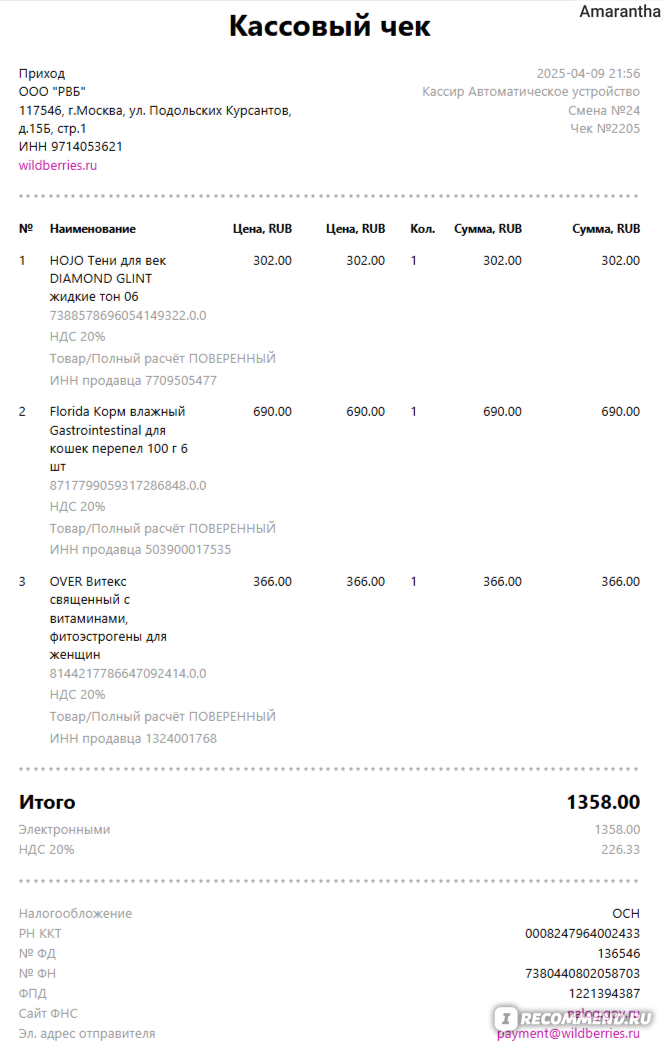Click the date 2025-04-09 21:56
This screenshot has height=1044, width=665.
[x=588, y=73]
